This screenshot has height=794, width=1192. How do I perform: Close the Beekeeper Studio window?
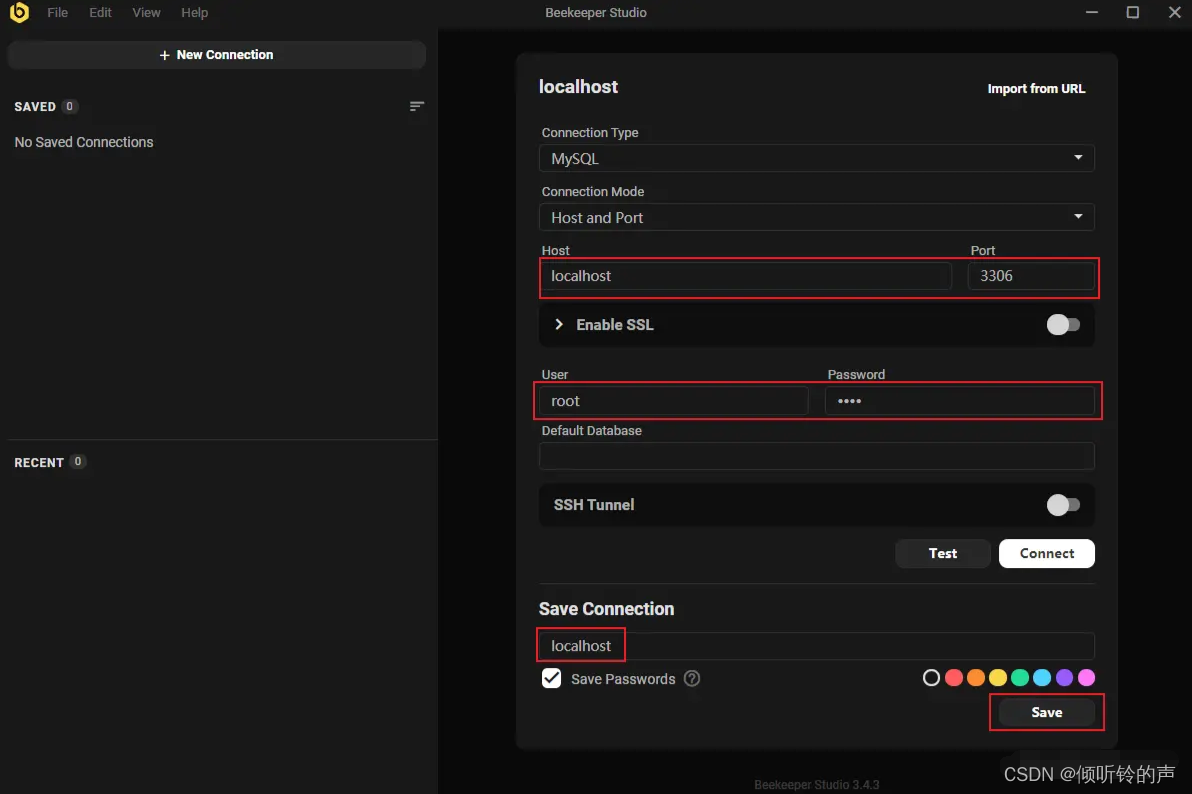point(1174,12)
